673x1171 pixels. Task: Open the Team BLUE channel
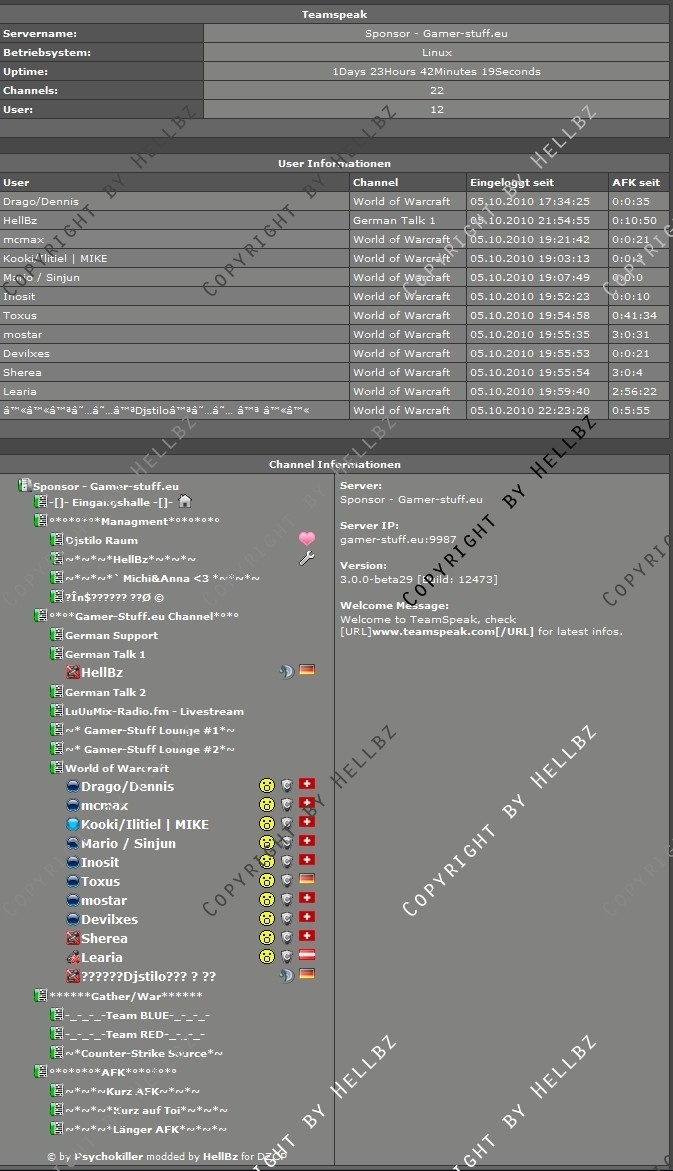coord(137,1016)
